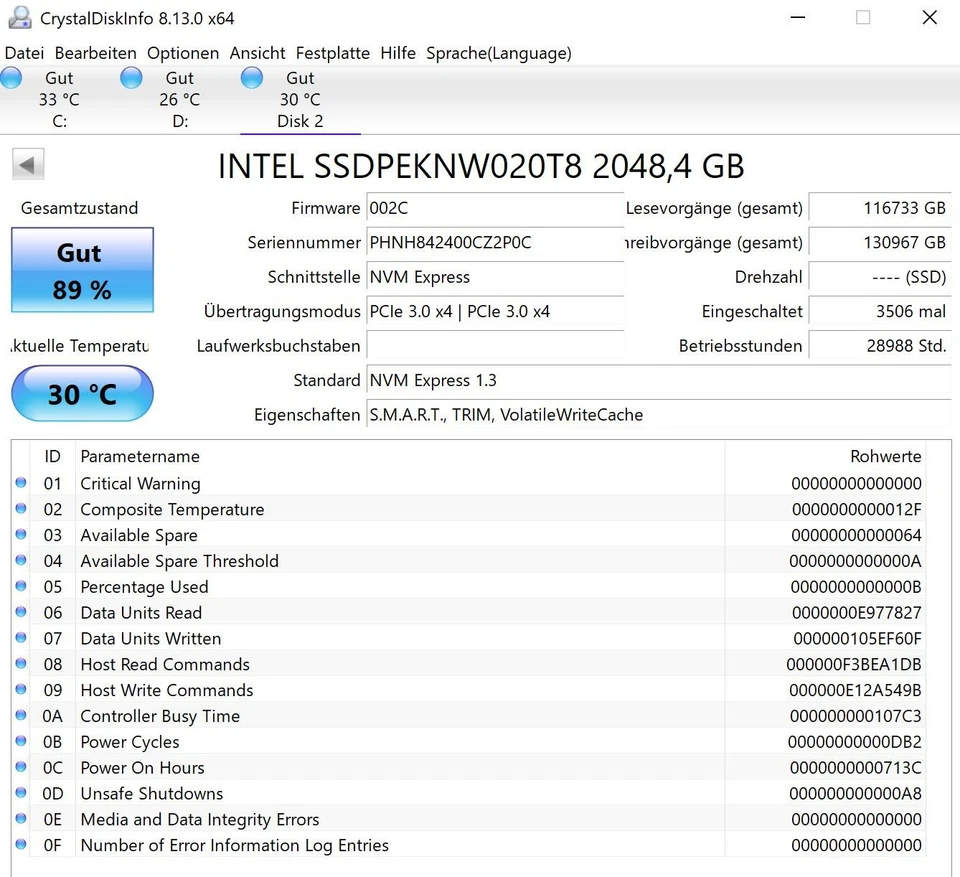Screen dimensions: 960x877
Task: Click the CrystalDiskInfo icon in the title bar
Action: click(x=20, y=17)
